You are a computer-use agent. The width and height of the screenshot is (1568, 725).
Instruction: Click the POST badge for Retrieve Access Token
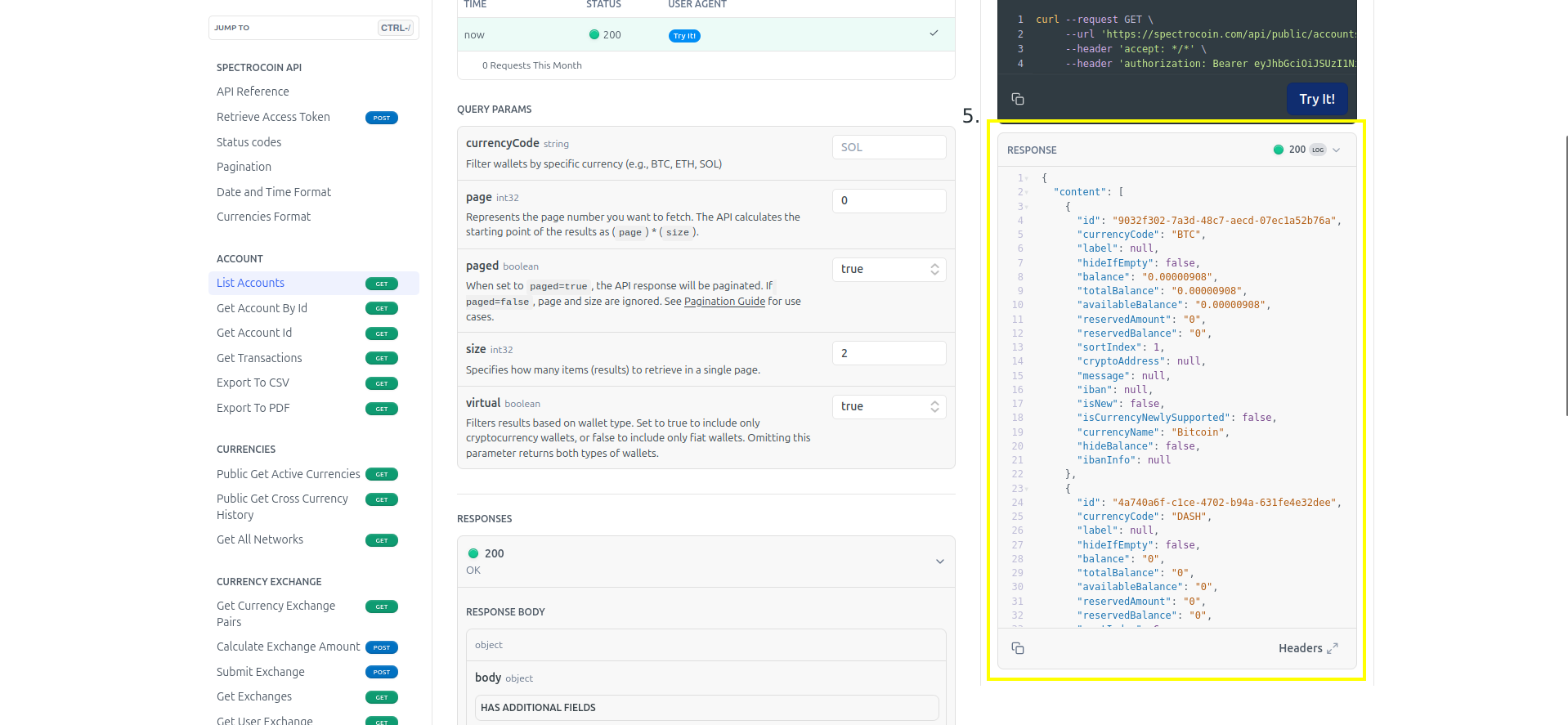tap(382, 118)
